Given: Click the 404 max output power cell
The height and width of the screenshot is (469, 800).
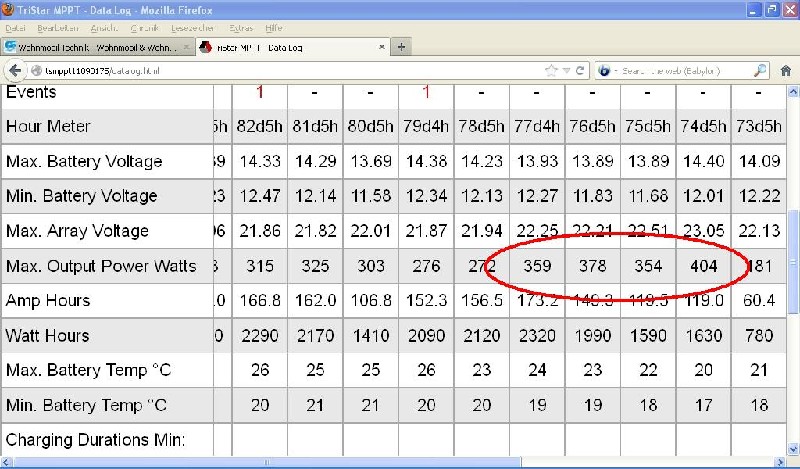Looking at the screenshot, I should (703, 266).
